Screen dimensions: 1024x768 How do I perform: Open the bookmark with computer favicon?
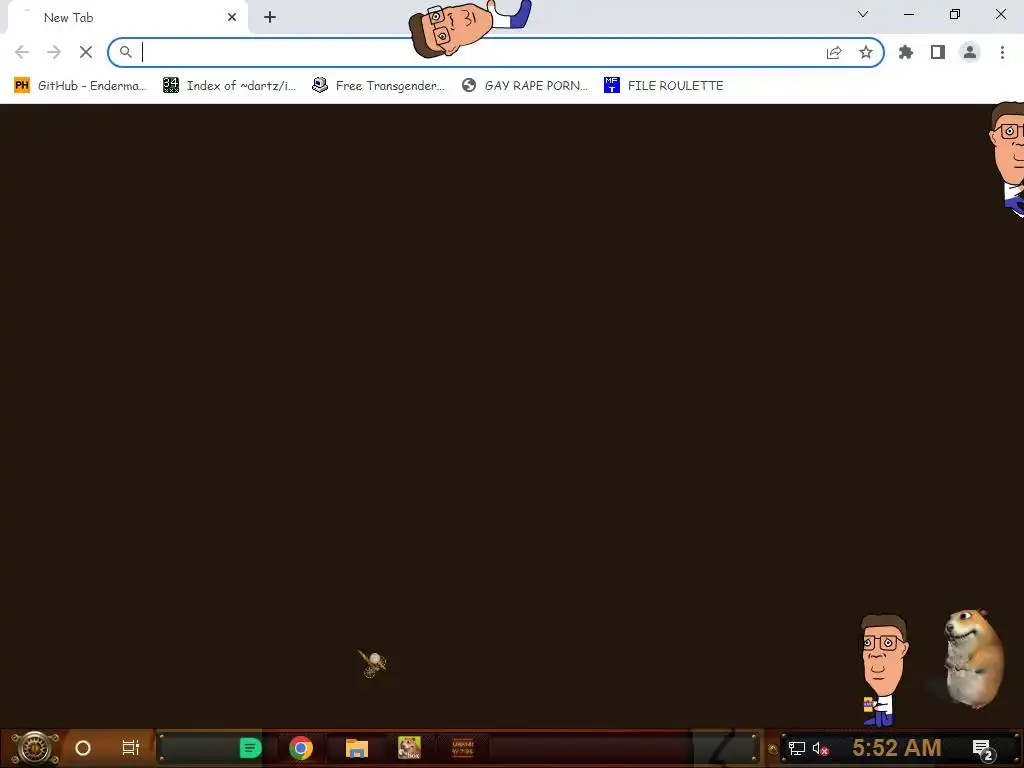379,86
